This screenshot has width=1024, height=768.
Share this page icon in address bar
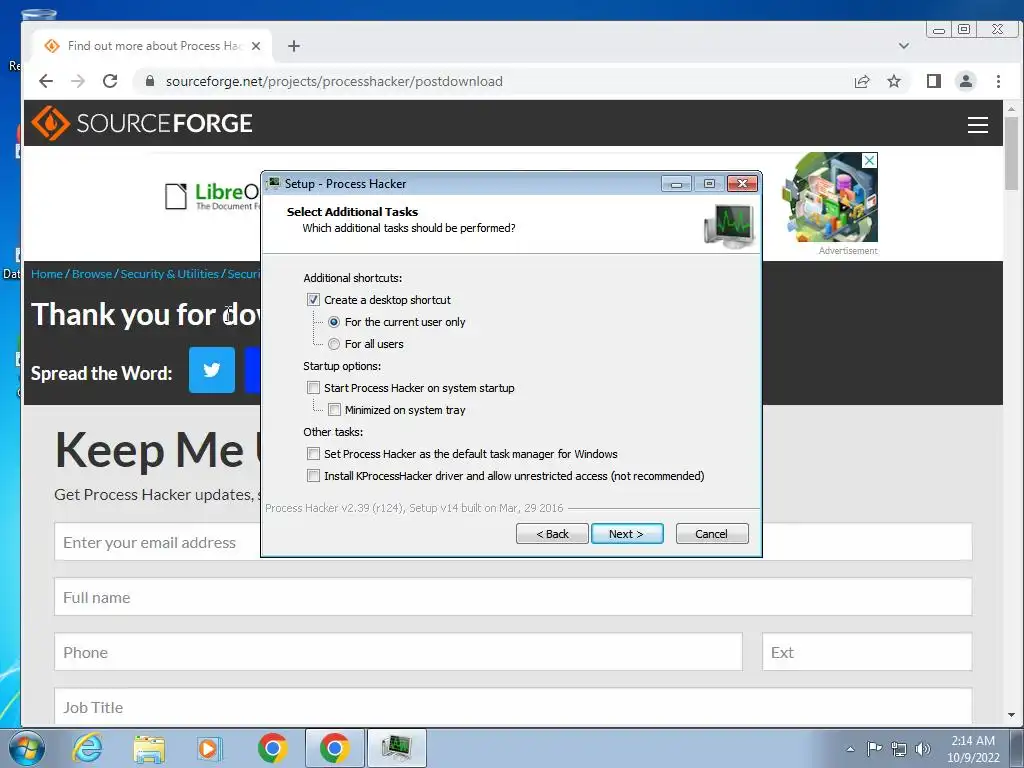click(x=862, y=81)
